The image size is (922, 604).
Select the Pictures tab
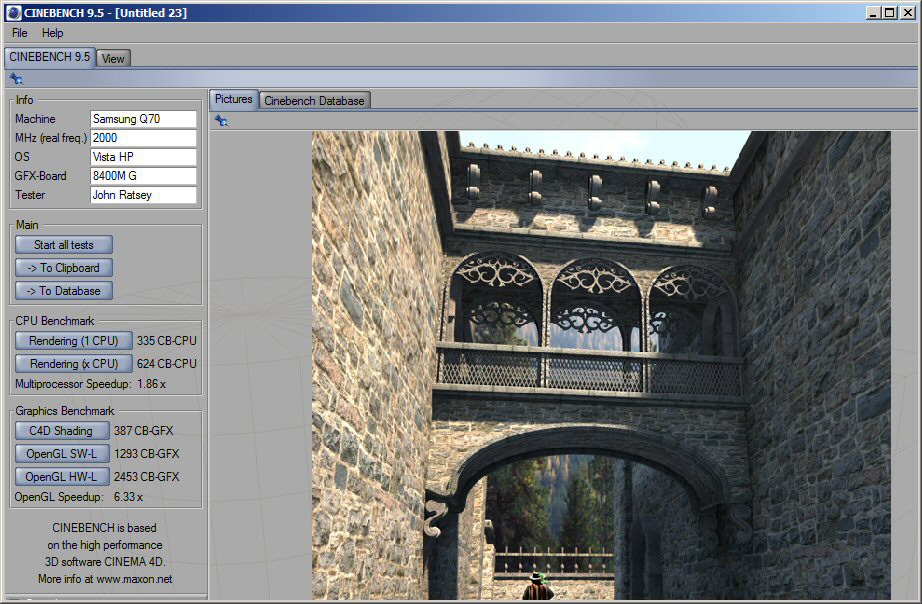(233, 99)
